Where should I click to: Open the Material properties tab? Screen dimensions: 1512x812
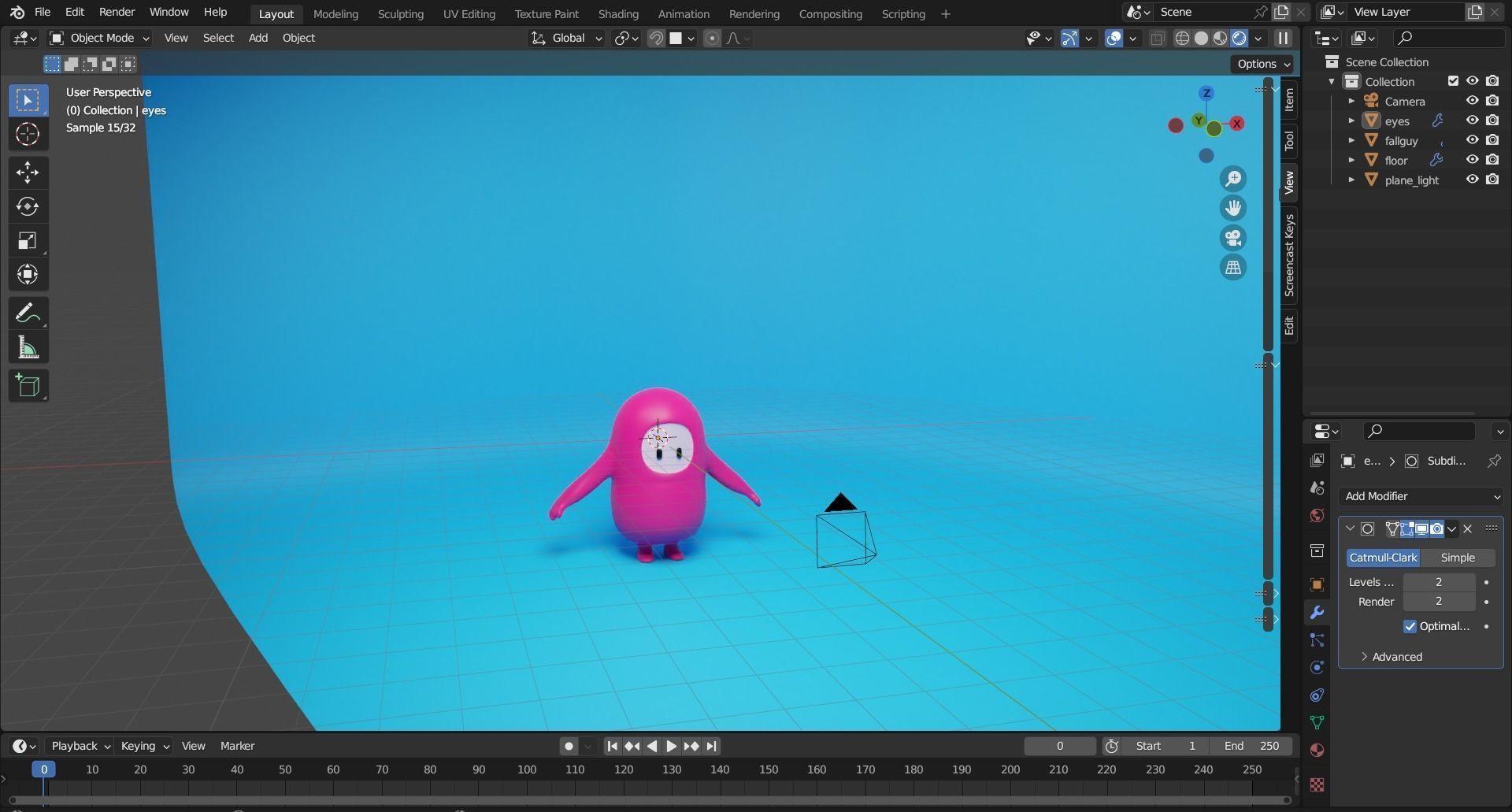1317,750
